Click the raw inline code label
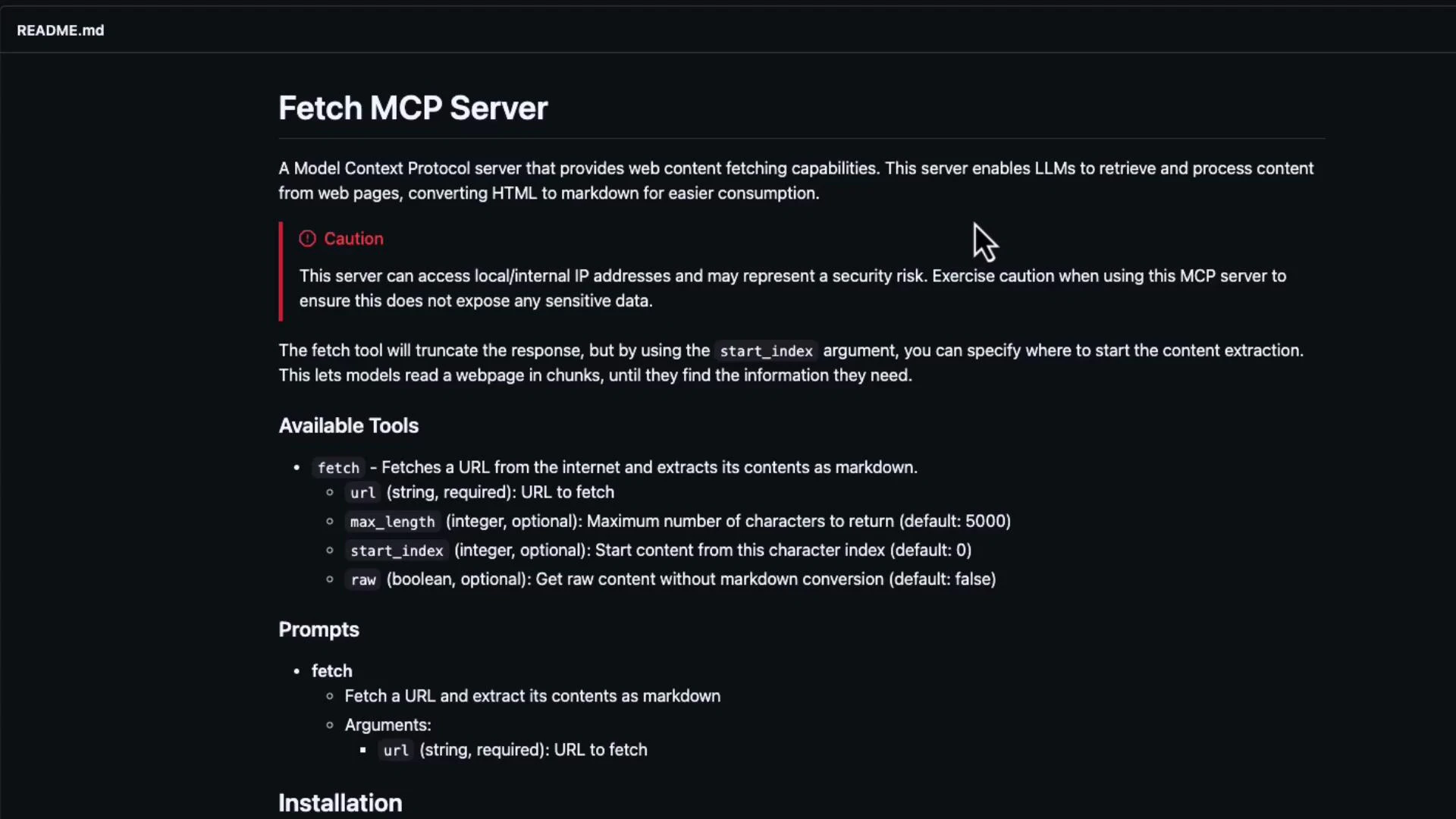The image size is (1456, 819). click(363, 580)
